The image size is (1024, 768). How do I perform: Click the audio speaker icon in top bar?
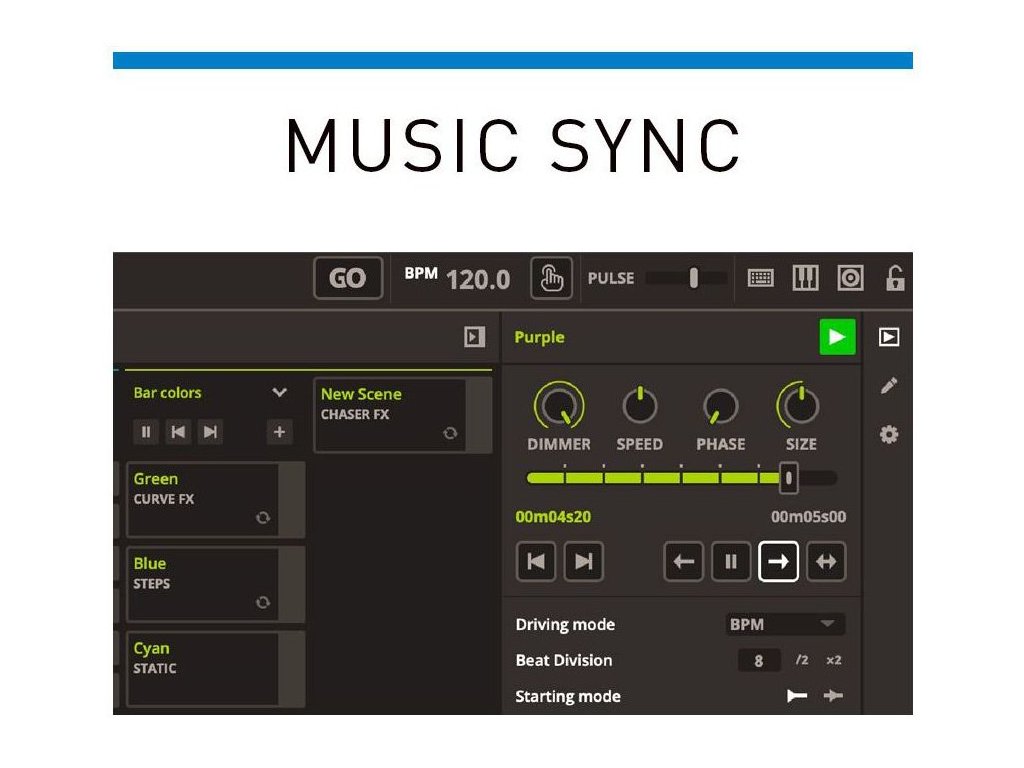[x=850, y=279]
